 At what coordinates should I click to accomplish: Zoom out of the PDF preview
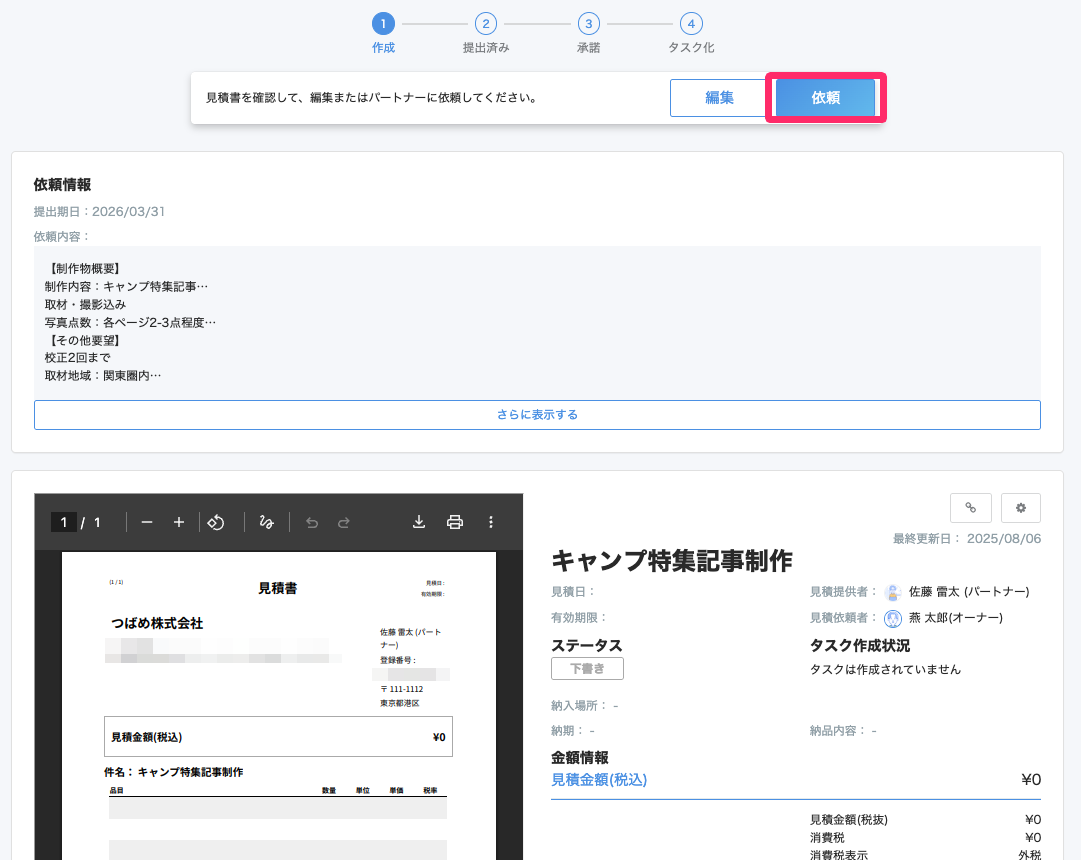pyautogui.click(x=146, y=521)
